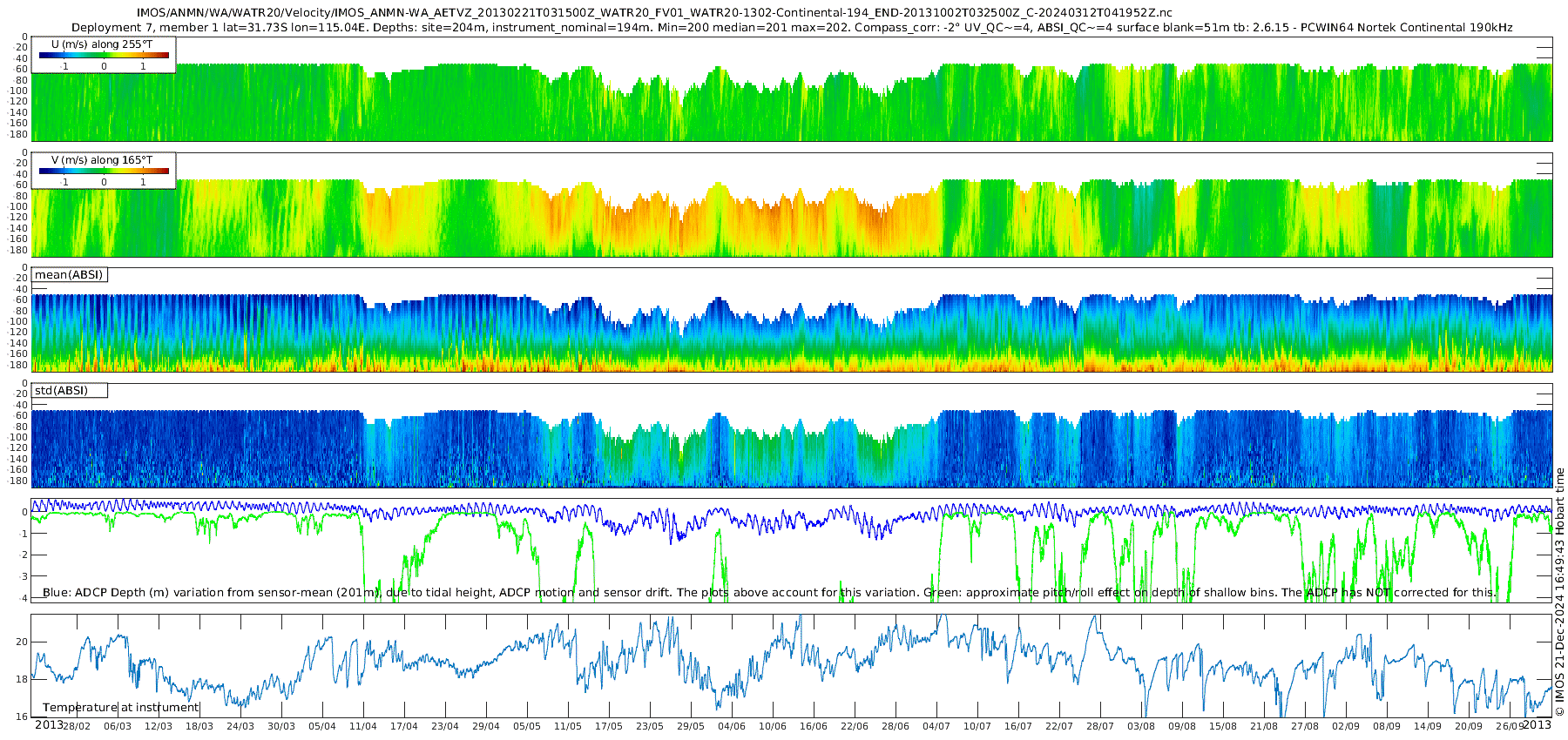This screenshot has height=740, width=1568.
Task: Click the 'V (m/s) along 165°T' legend label
Action: pyautogui.click(x=102, y=160)
